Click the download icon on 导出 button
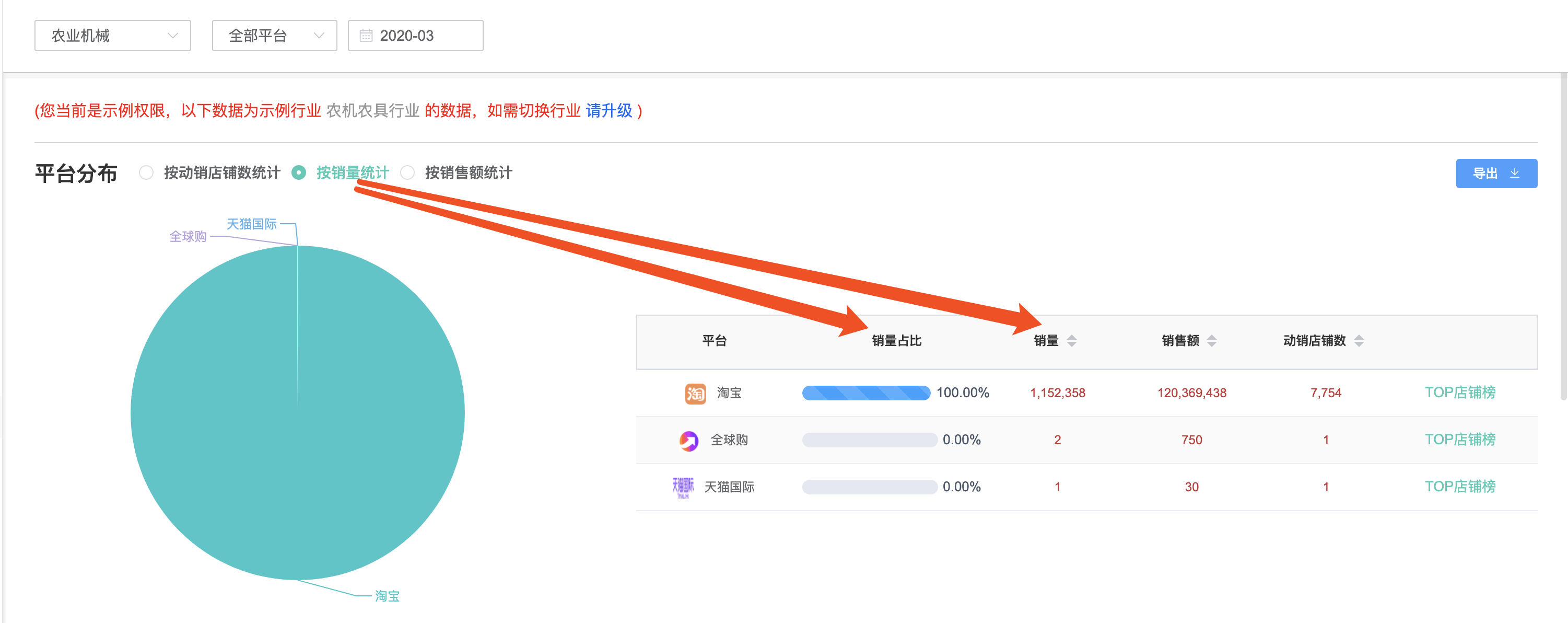The image size is (1568, 623). coord(1514,174)
